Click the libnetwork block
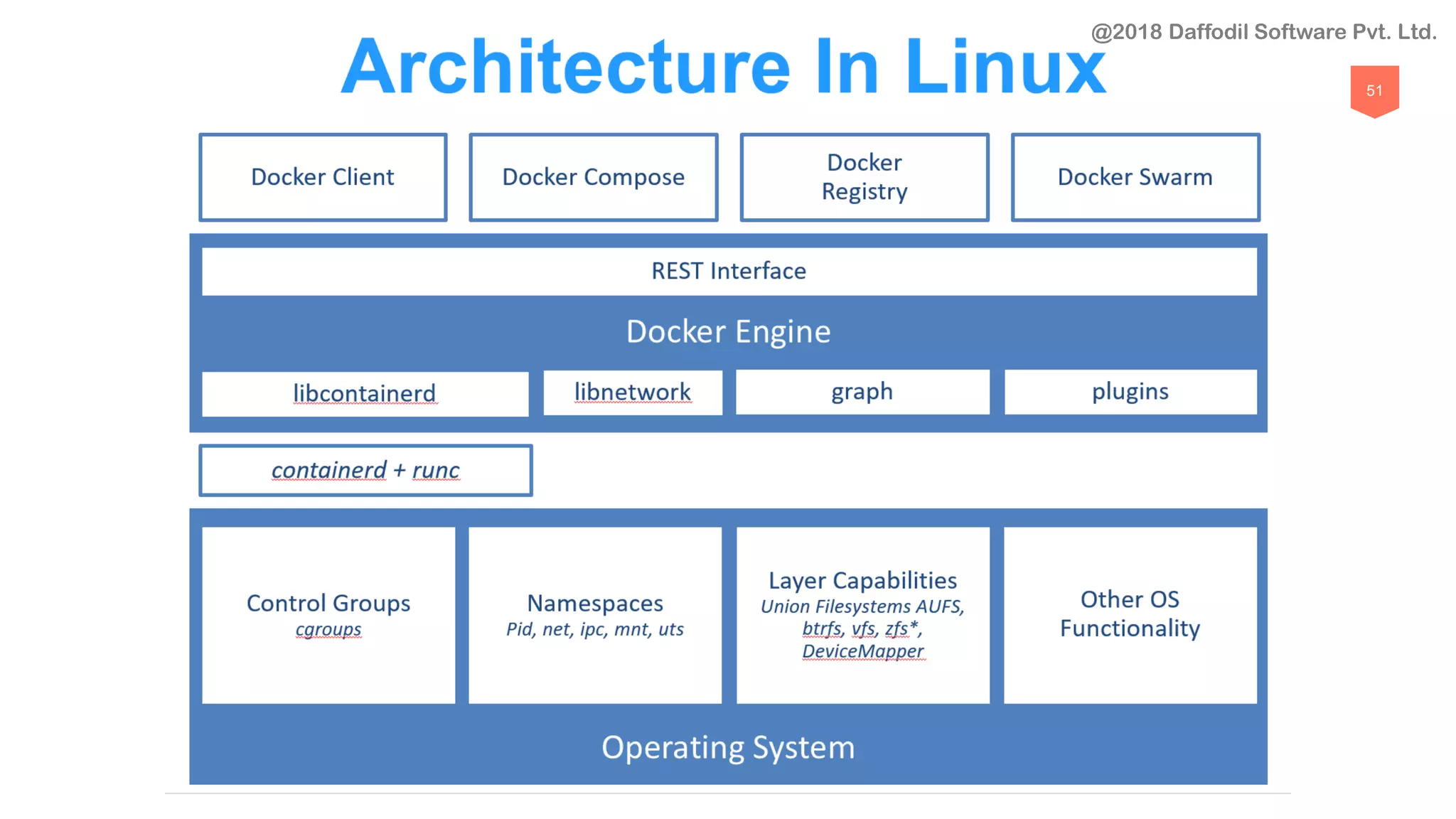 633,392
